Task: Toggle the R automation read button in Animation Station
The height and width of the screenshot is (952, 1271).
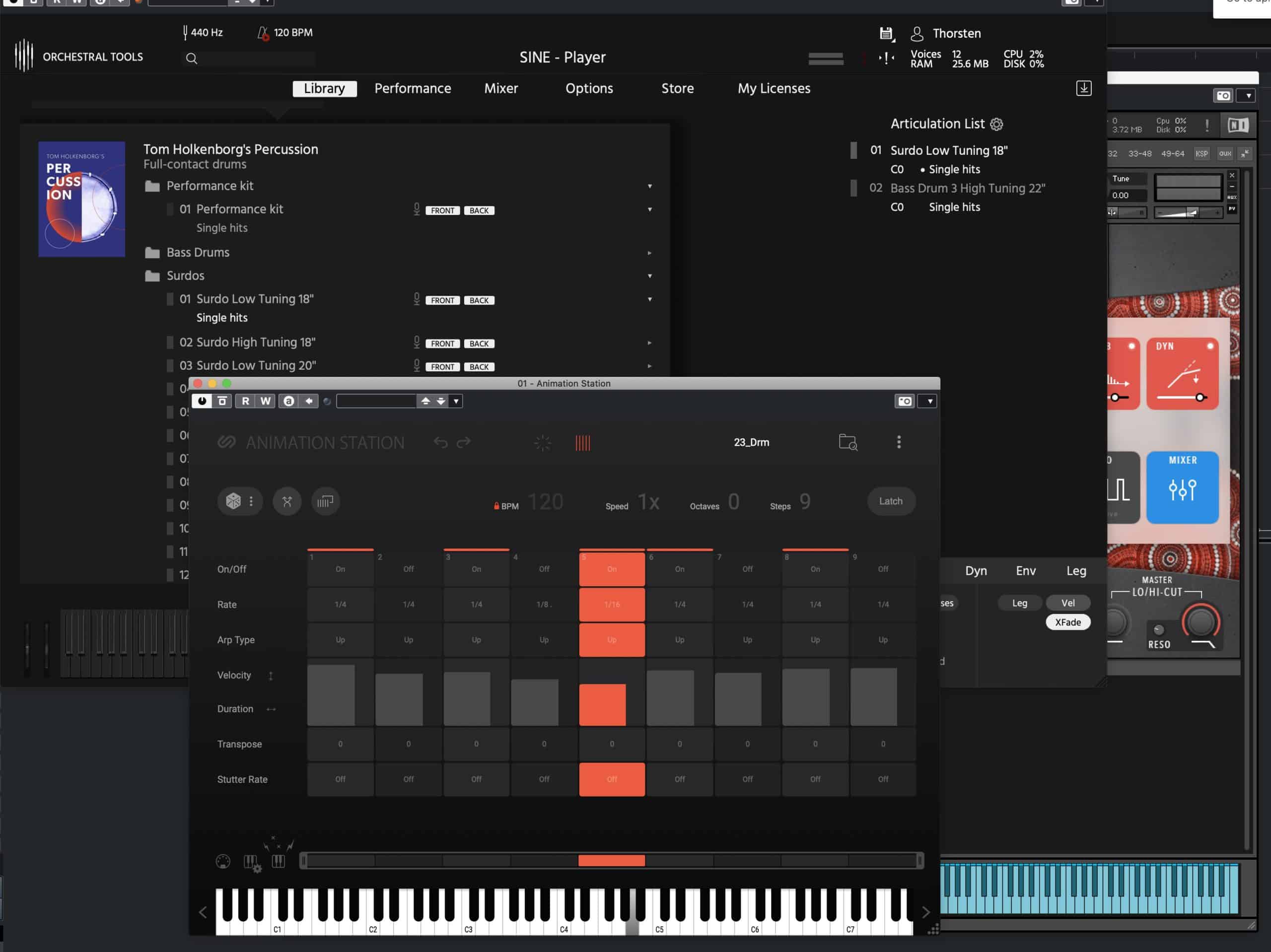Action: coord(245,401)
